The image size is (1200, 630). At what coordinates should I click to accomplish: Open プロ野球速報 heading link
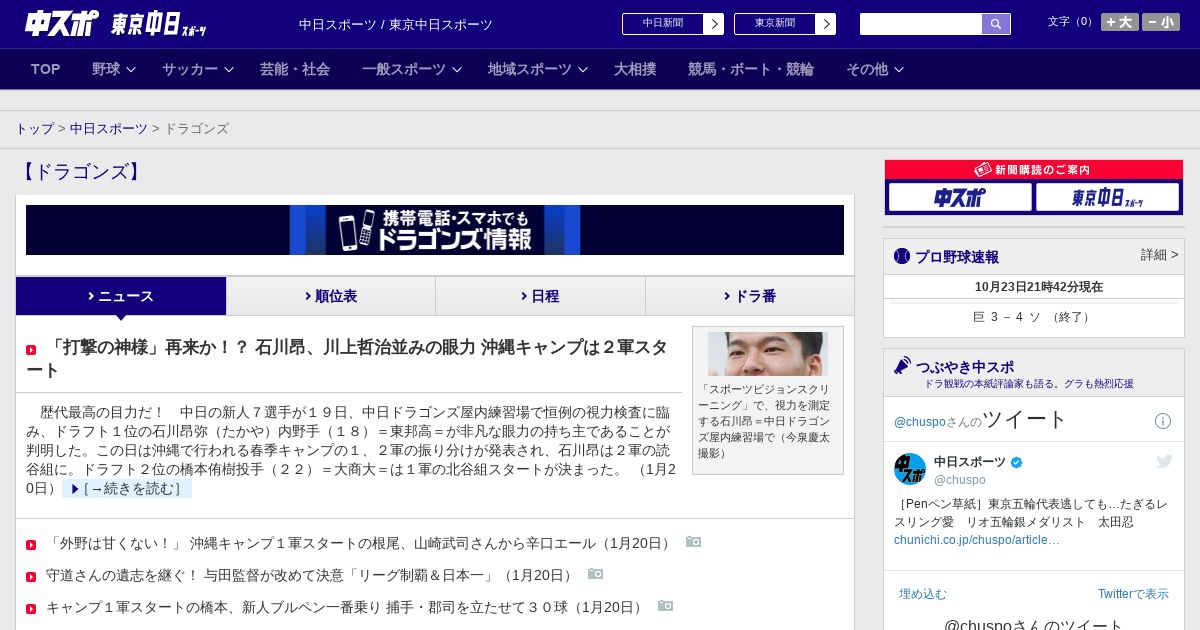(x=957, y=256)
